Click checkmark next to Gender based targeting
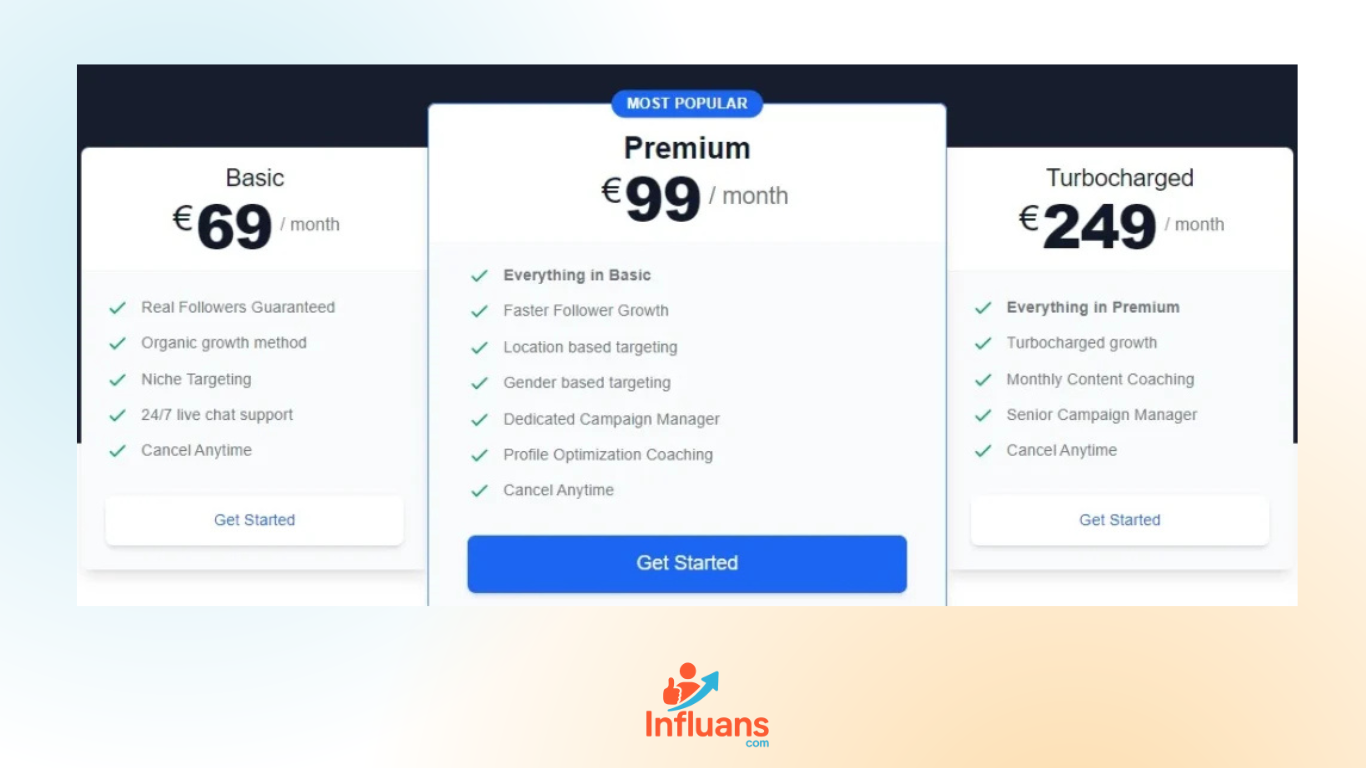Viewport: 1366px width, 768px height. 480,383
